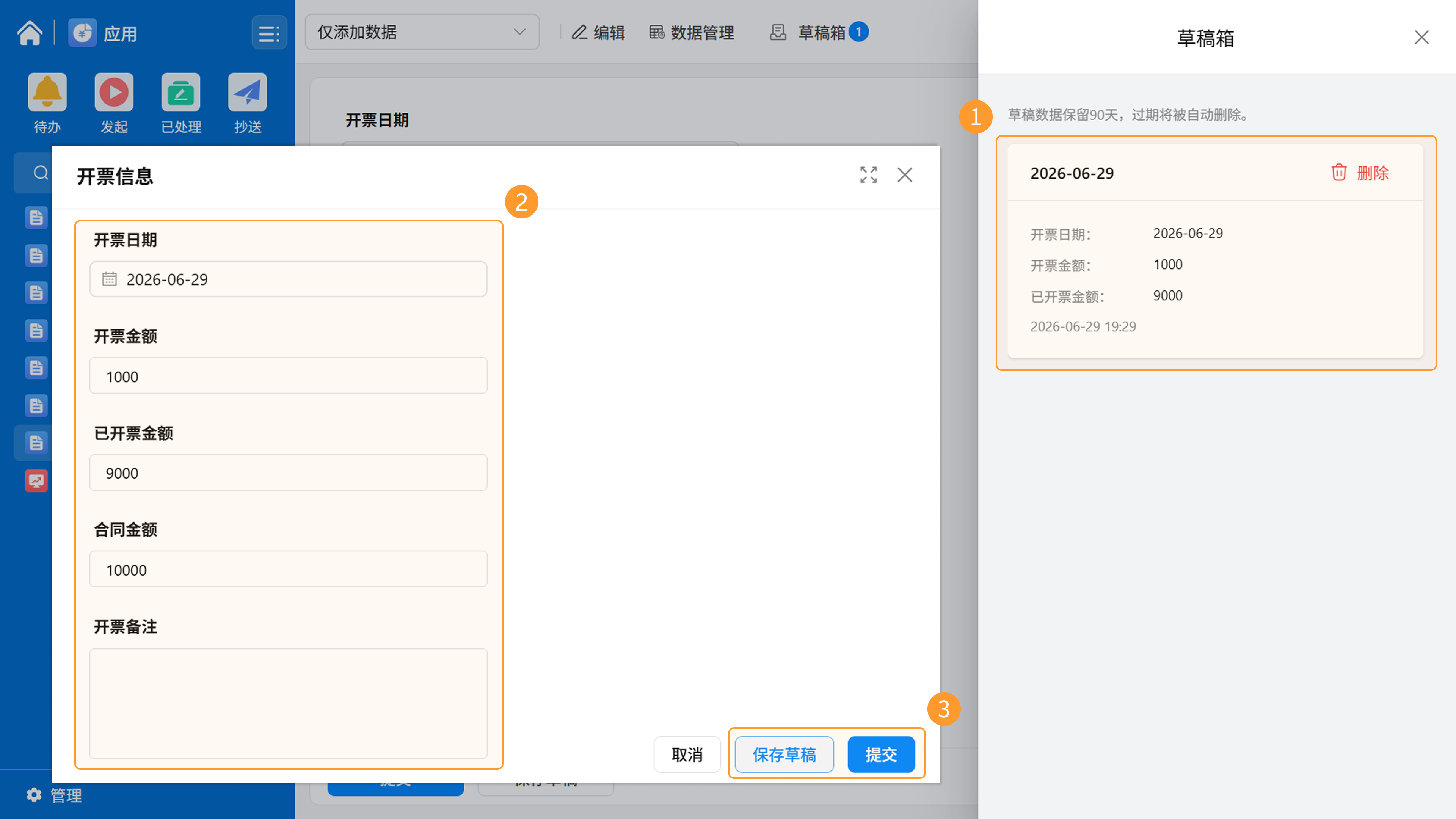Click the 草稿数据保留90天 notice text
Image resolution: width=1456 pixels, height=819 pixels.
point(1128,115)
